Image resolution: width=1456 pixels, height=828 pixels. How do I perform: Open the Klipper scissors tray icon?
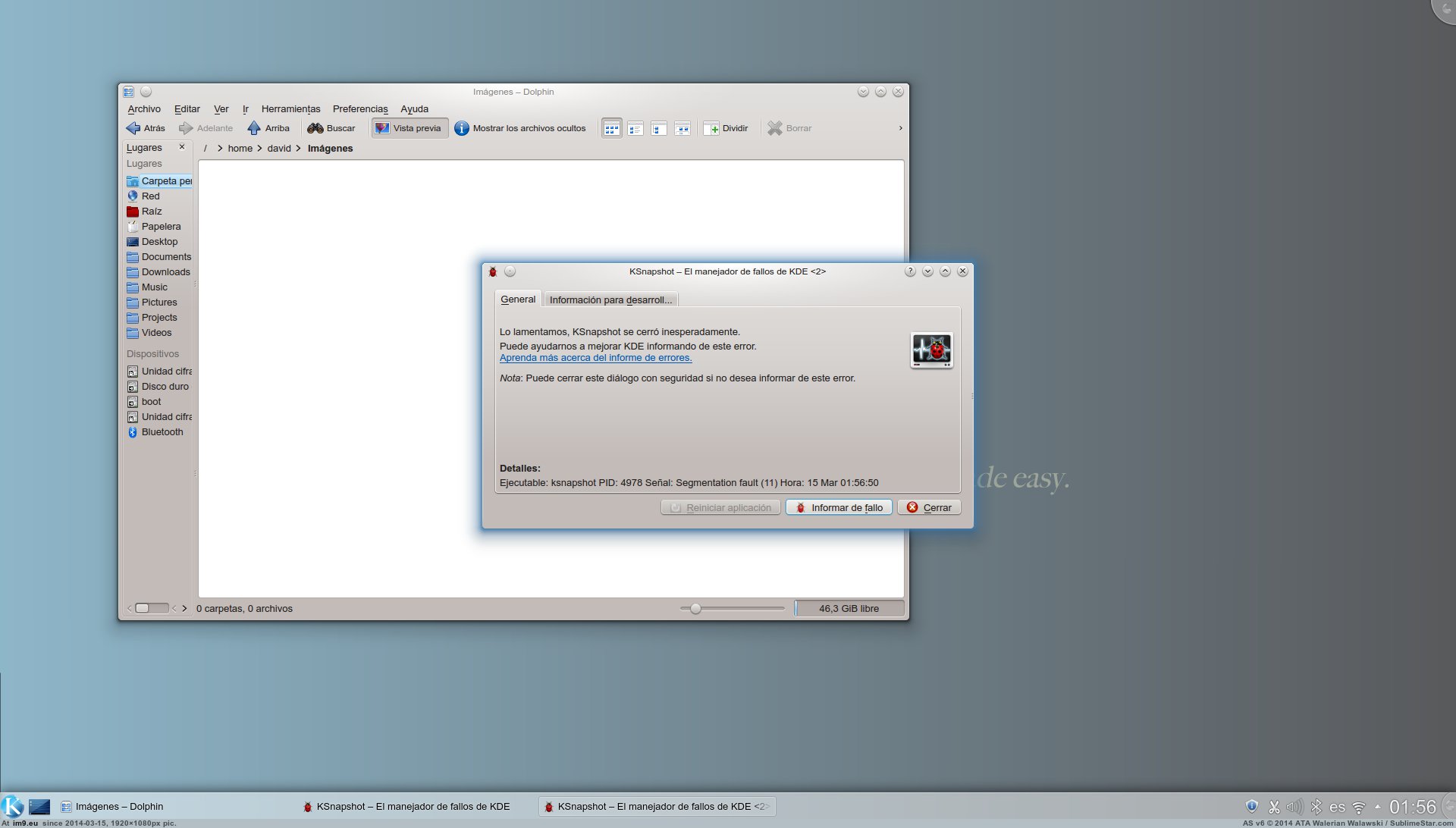(x=1274, y=807)
